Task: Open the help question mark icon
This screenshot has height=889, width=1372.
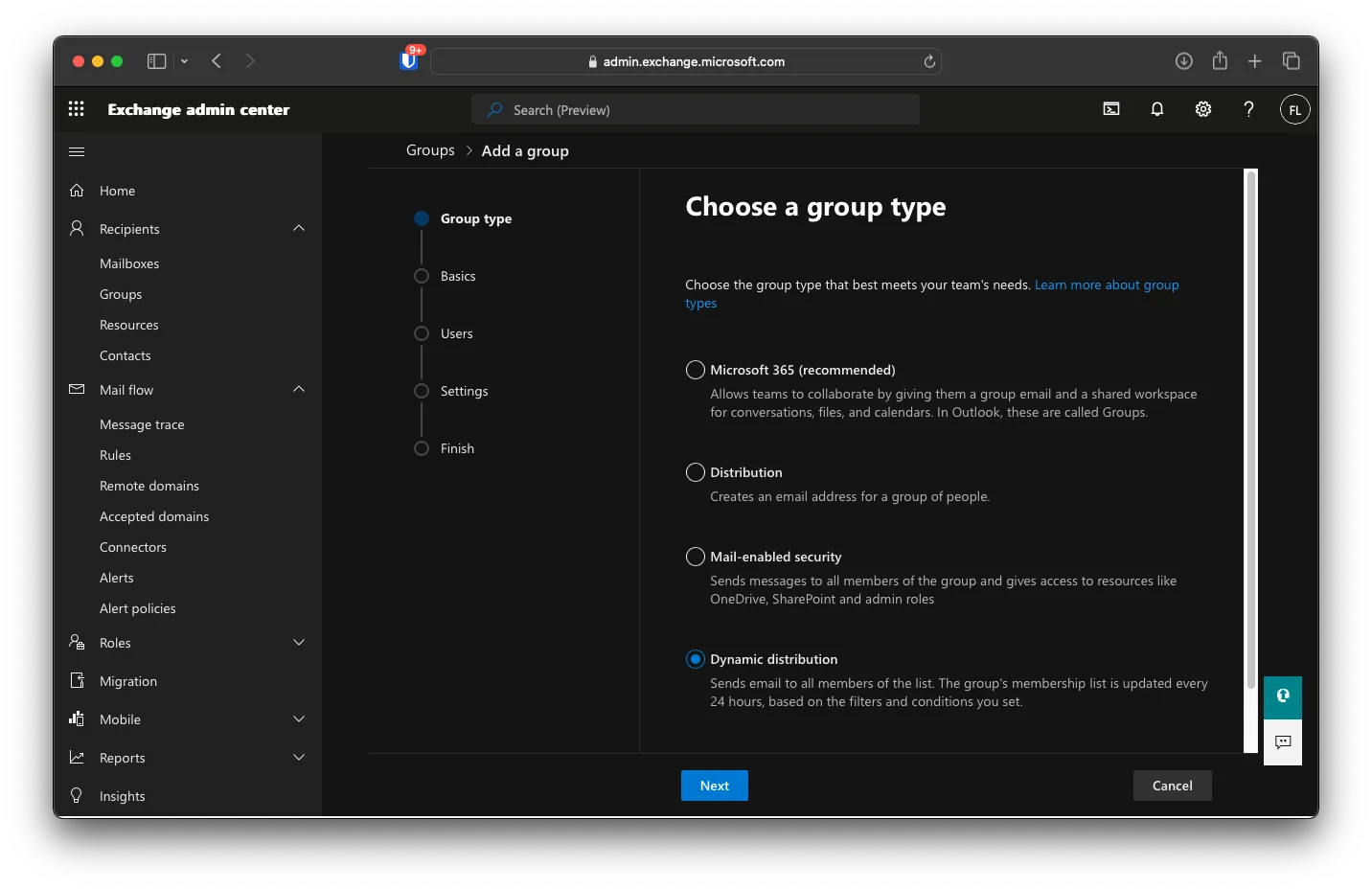Action: point(1248,109)
